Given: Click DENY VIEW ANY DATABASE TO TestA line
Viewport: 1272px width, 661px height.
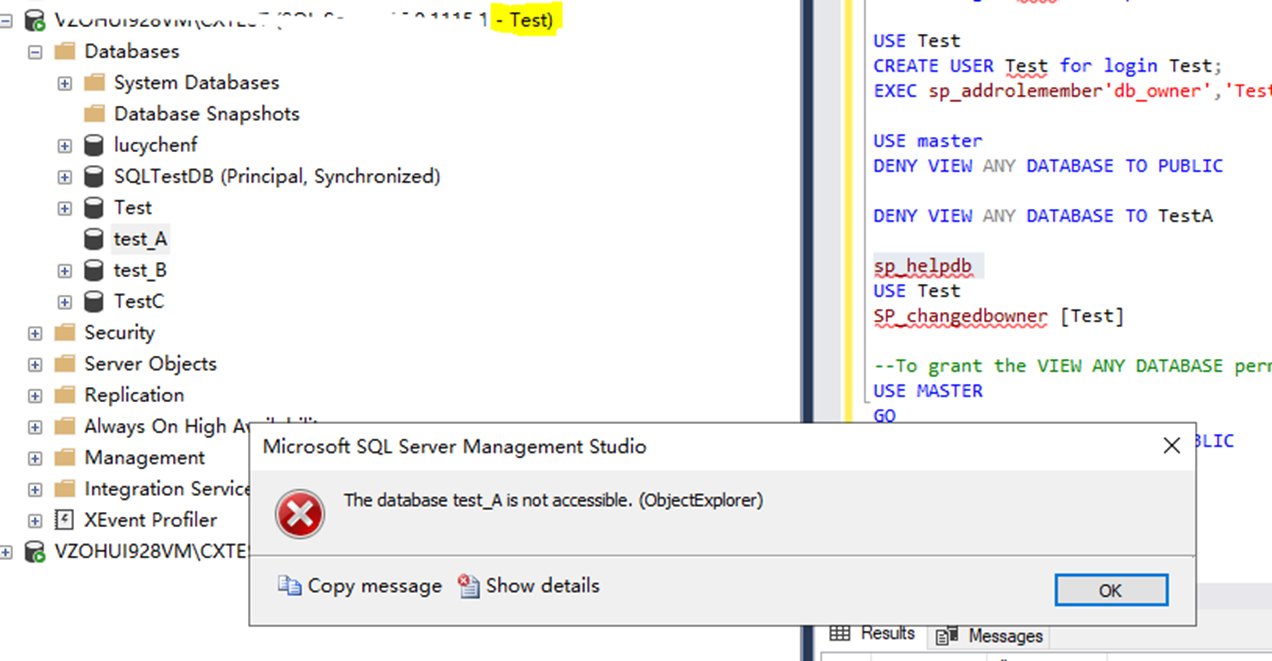Looking at the screenshot, I should tap(1043, 216).
